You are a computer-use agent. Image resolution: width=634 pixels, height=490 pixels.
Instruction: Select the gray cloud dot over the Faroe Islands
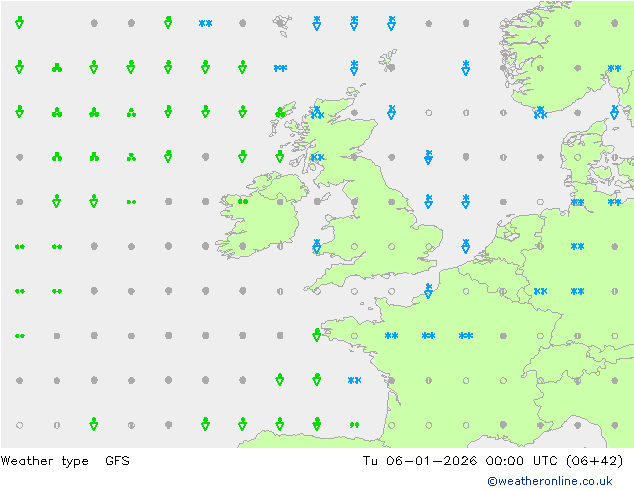[x=280, y=23]
